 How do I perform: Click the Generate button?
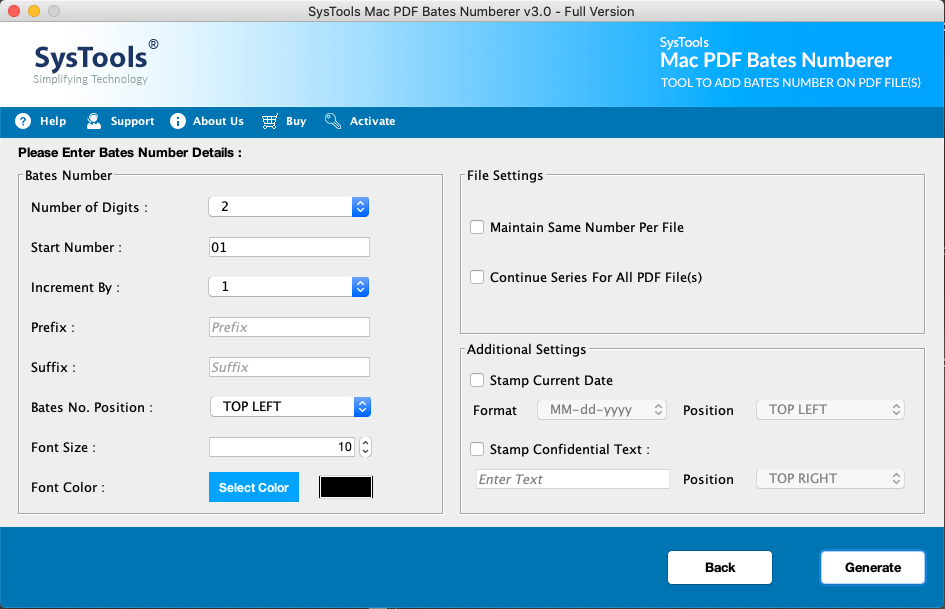point(873,567)
